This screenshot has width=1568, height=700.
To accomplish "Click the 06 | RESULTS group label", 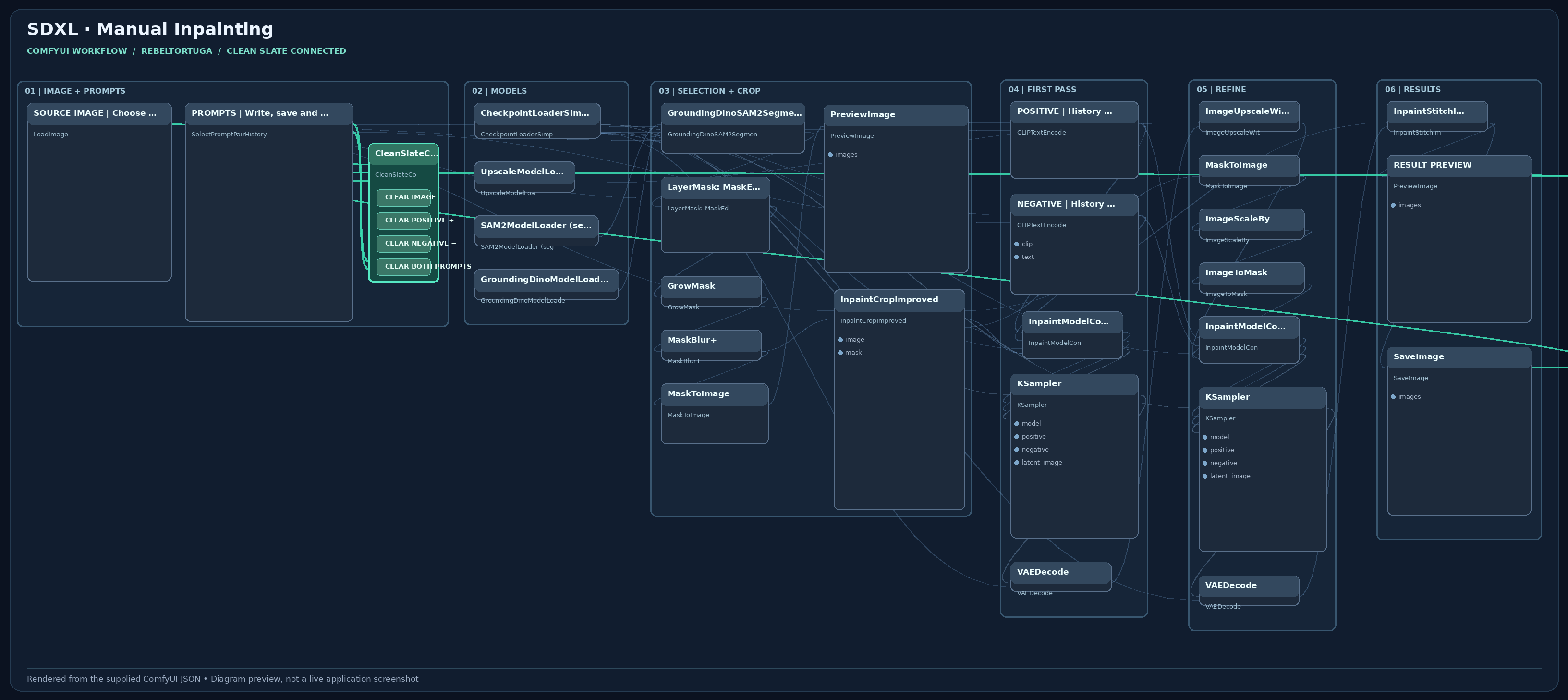I will (x=1413, y=89).
